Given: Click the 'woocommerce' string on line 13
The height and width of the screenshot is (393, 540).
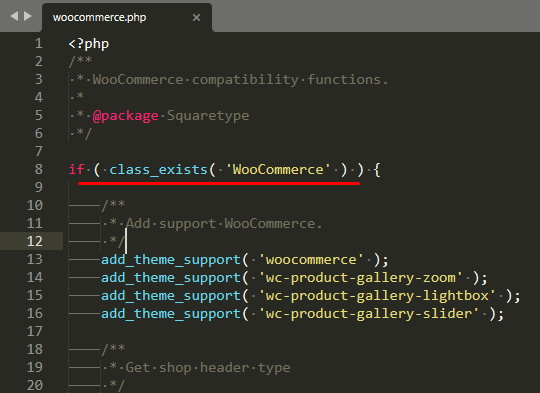Looking at the screenshot, I should [x=311, y=260].
